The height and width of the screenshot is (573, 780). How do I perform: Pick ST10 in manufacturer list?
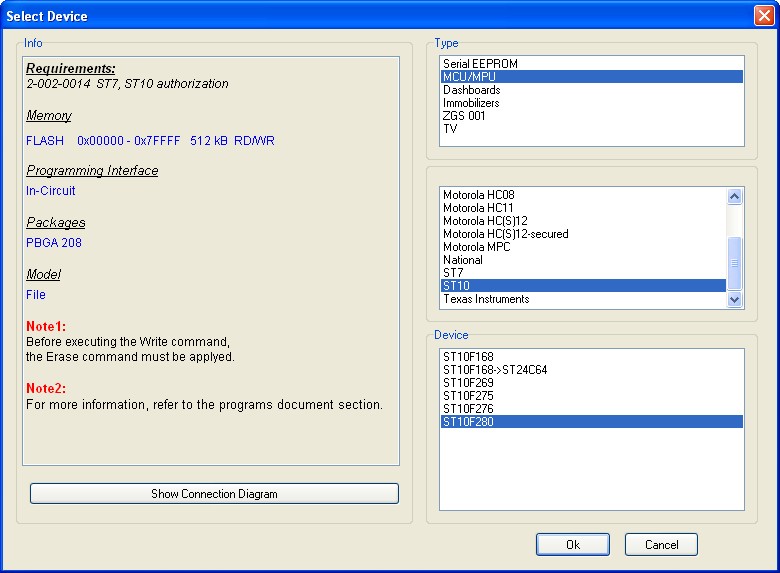(x=584, y=286)
